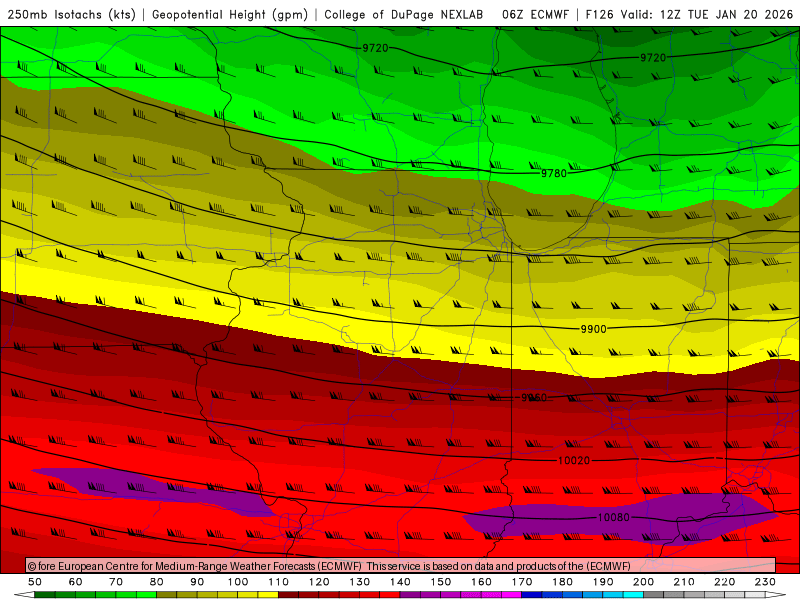The width and height of the screenshot is (800, 600).
Task: Click the legend value 200
Action: [x=643, y=582]
